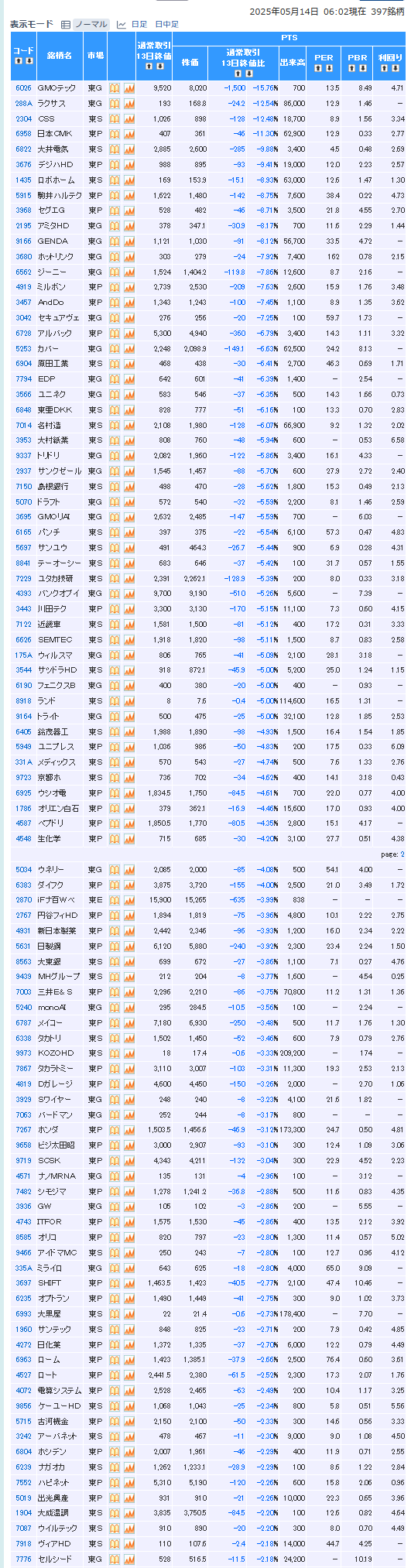Open stock code 7776 link

point(23,1559)
